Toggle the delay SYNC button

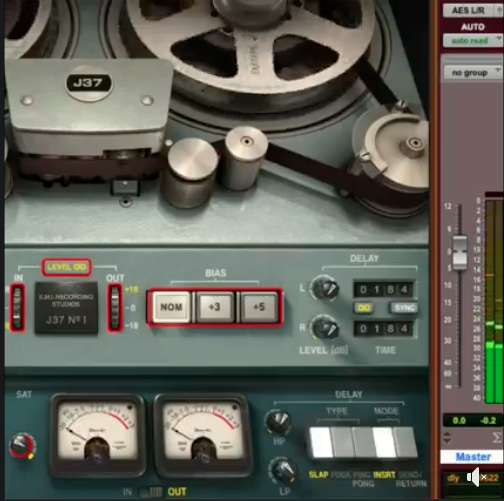(x=403, y=307)
